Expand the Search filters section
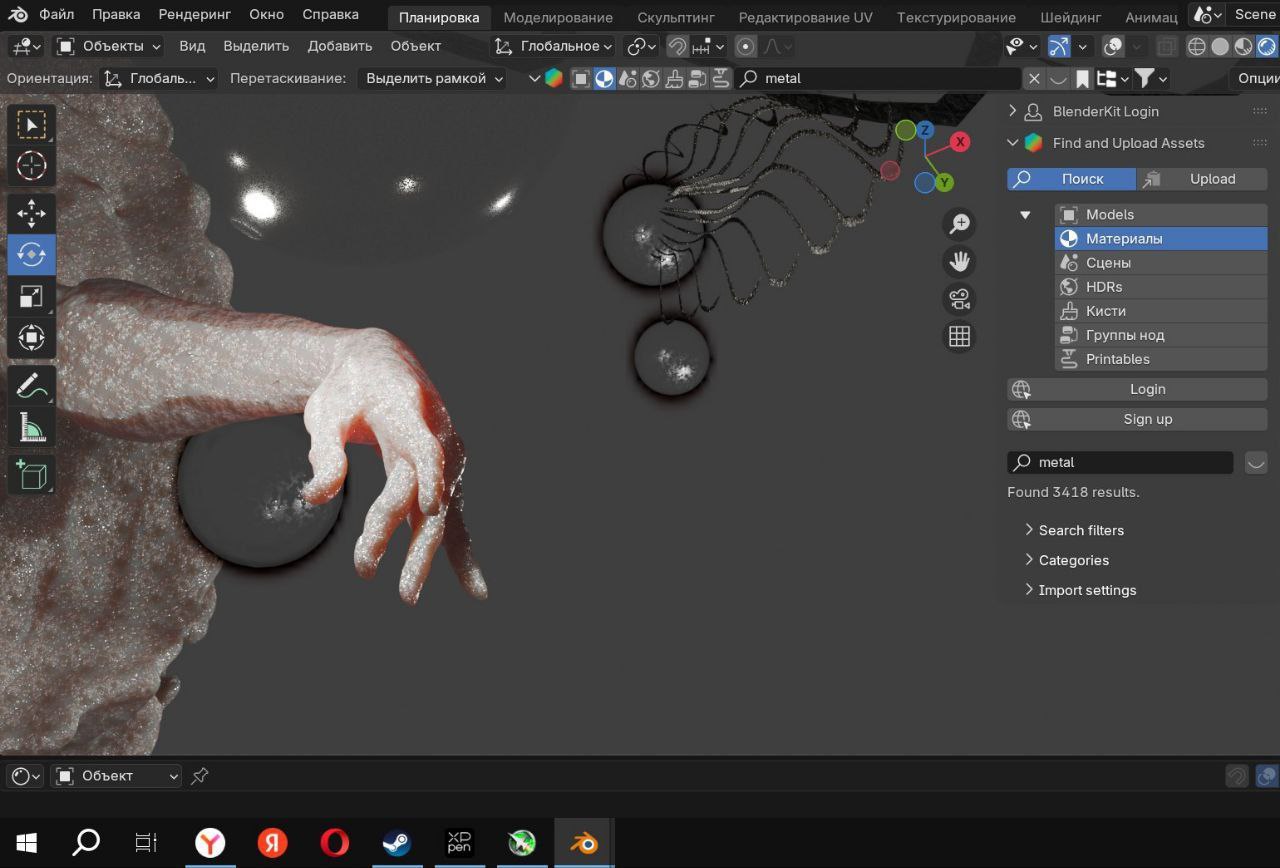The image size is (1280, 868). point(1080,530)
